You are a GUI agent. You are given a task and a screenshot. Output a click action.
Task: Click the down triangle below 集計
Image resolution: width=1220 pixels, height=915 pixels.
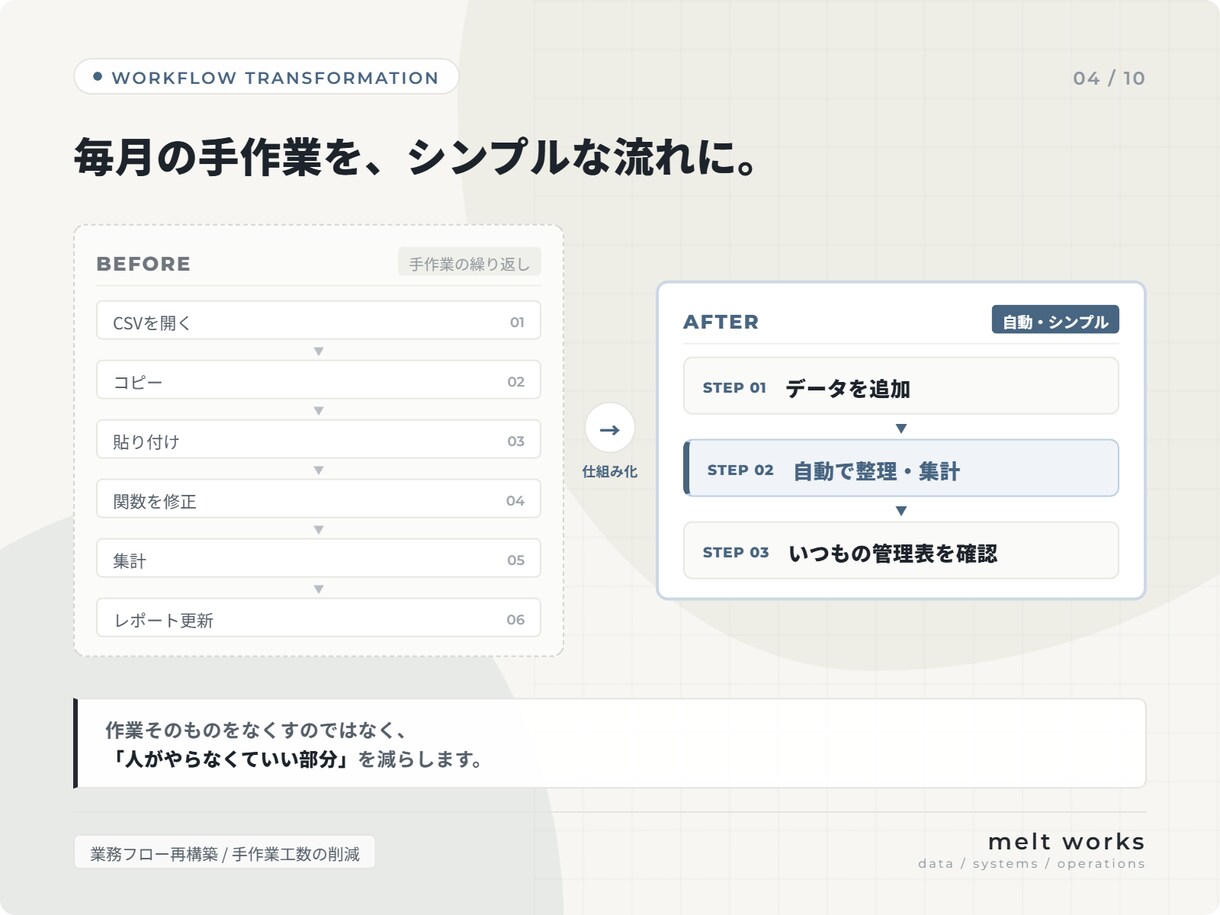[319, 589]
